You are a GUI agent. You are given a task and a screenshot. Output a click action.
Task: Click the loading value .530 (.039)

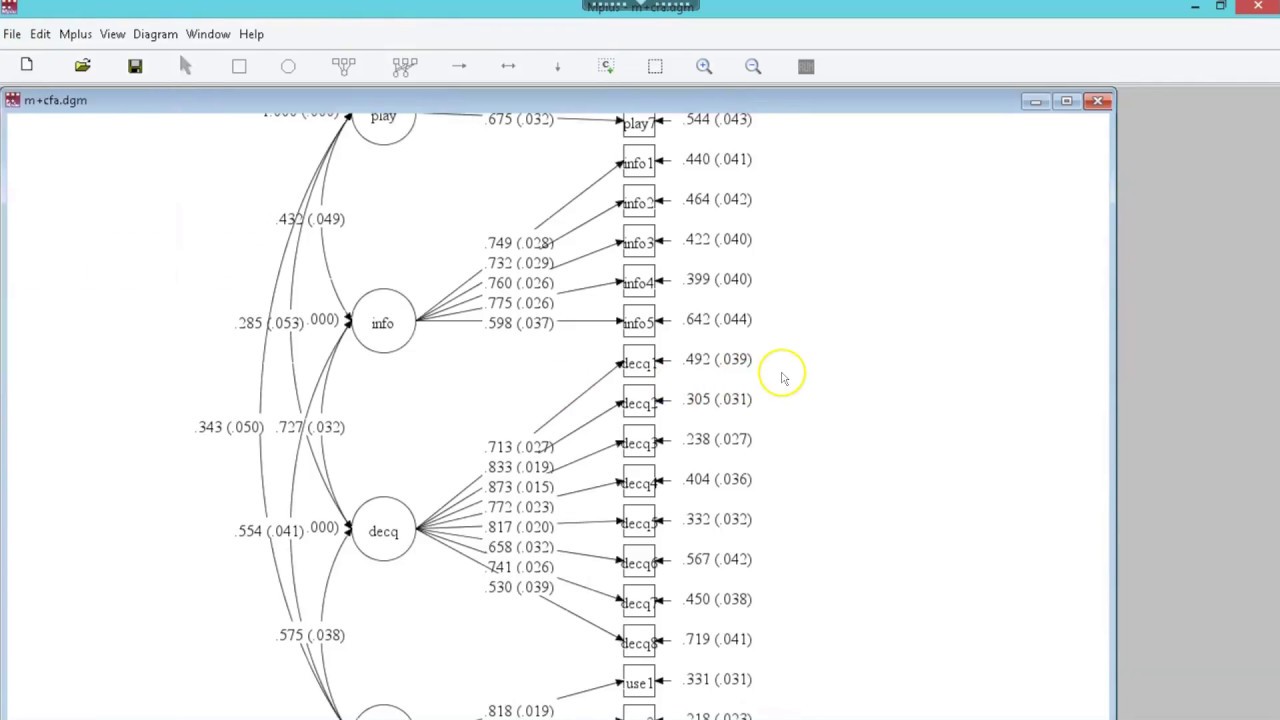(x=520, y=587)
